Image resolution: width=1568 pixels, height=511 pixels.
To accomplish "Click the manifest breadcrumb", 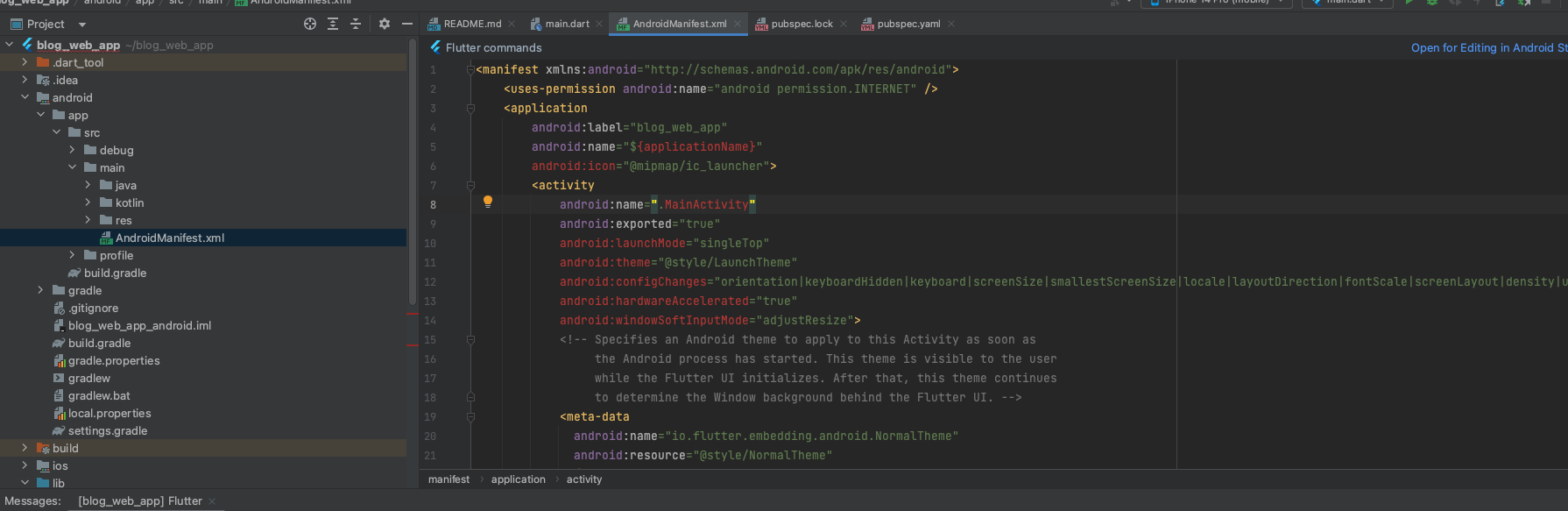I will pos(449,479).
